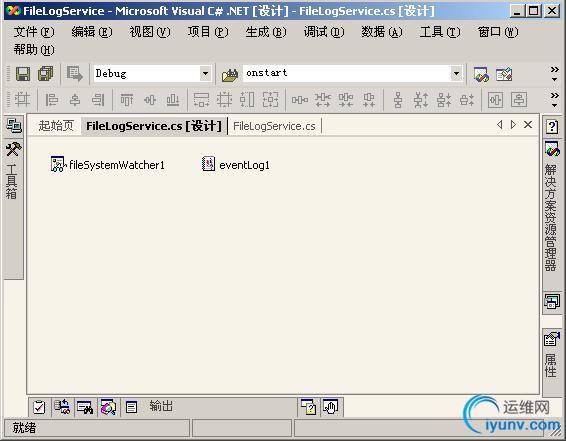
Task: Open Find Results icon in bottom bar
Action: pyautogui.click(x=85, y=407)
